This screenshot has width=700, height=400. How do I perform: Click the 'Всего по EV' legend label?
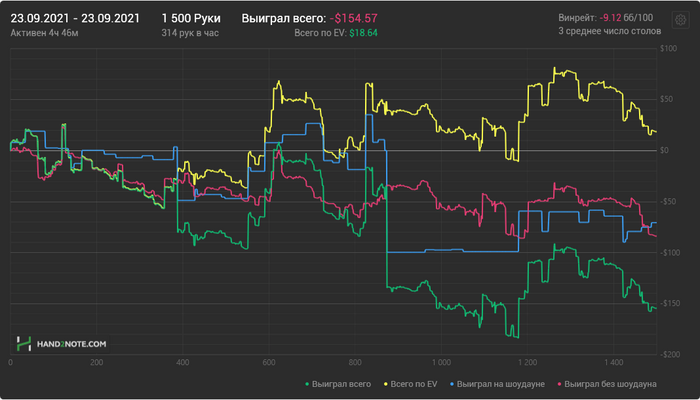coord(414,384)
